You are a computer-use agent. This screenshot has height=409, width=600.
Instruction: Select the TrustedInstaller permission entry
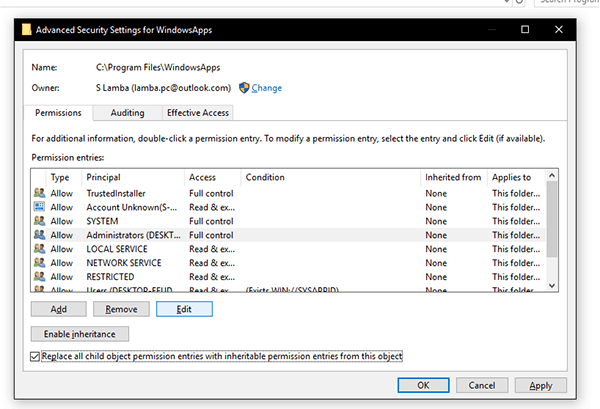[288, 193]
